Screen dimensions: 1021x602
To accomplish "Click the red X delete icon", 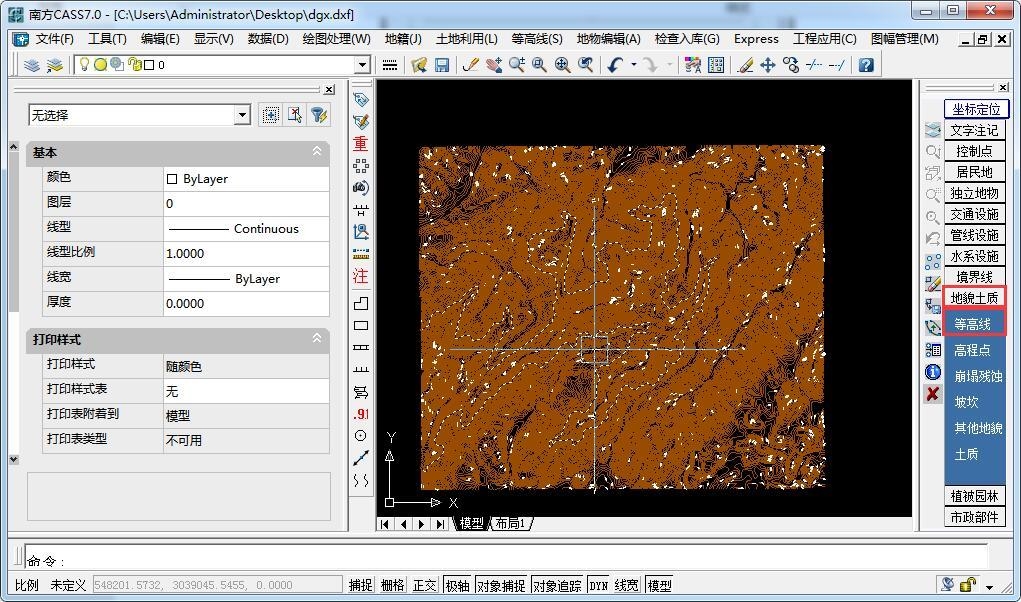I will 933,394.
